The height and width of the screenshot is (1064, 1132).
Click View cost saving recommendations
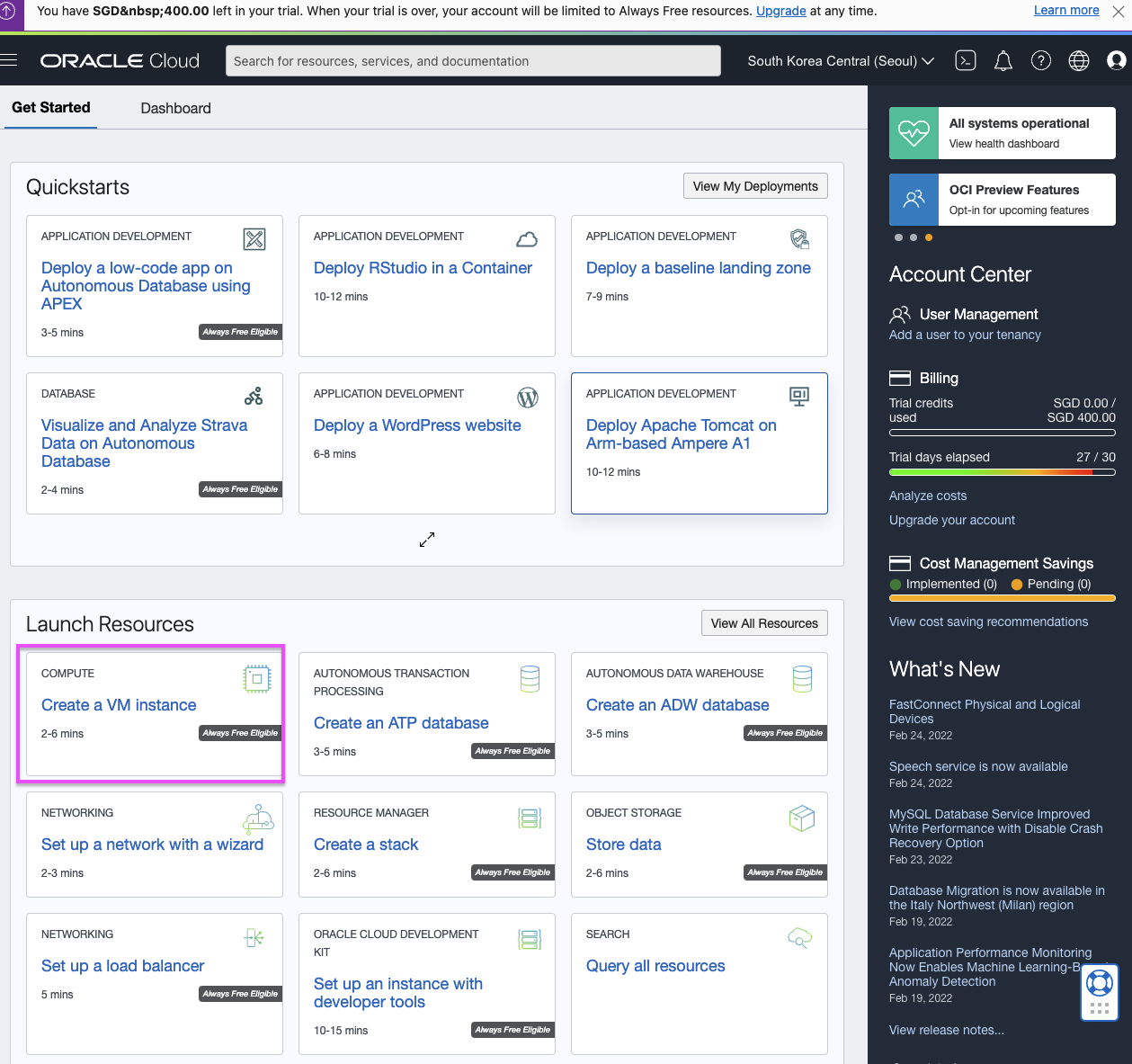point(988,621)
